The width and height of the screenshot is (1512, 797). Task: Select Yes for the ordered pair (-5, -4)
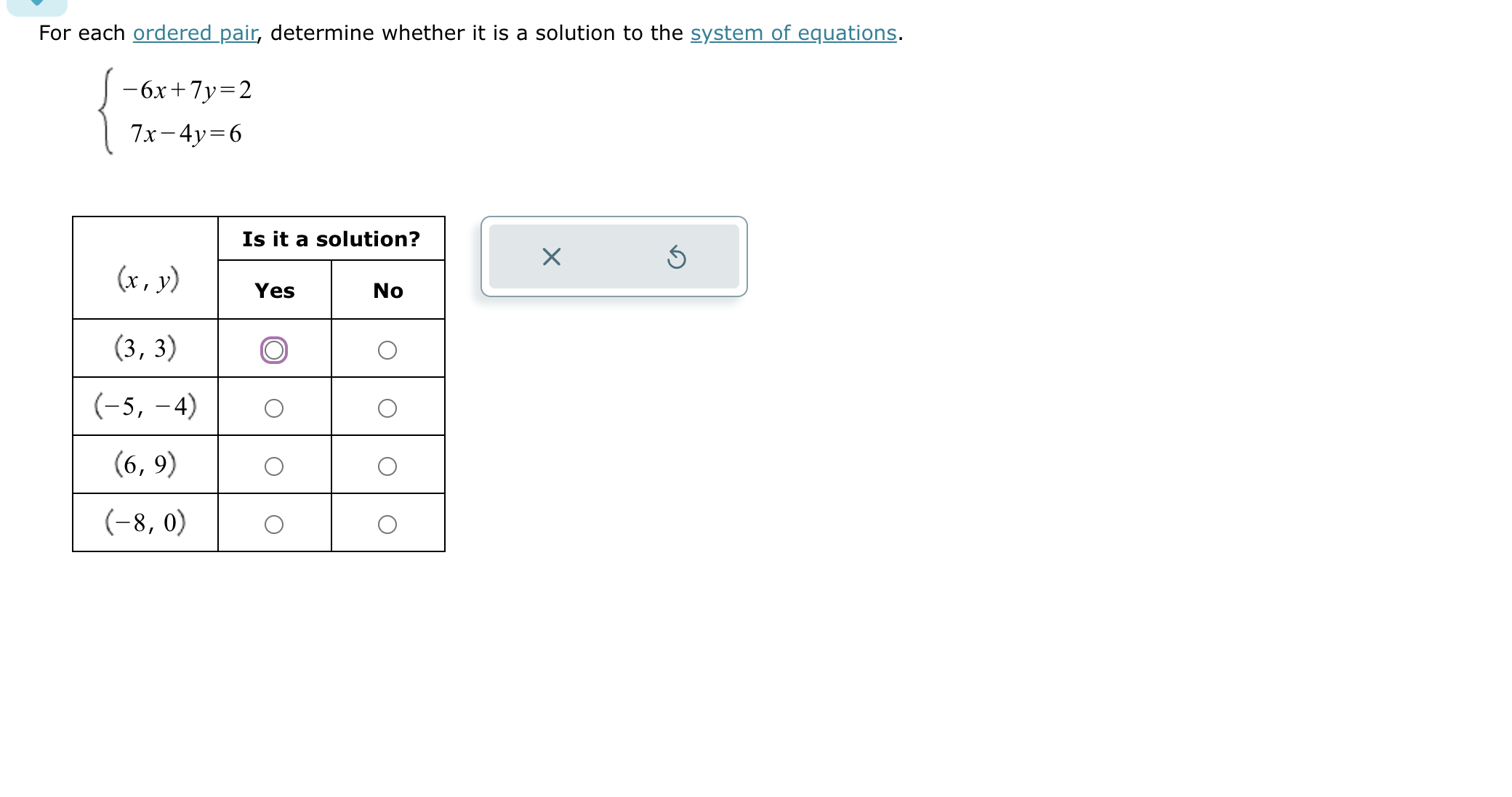pyautogui.click(x=273, y=408)
